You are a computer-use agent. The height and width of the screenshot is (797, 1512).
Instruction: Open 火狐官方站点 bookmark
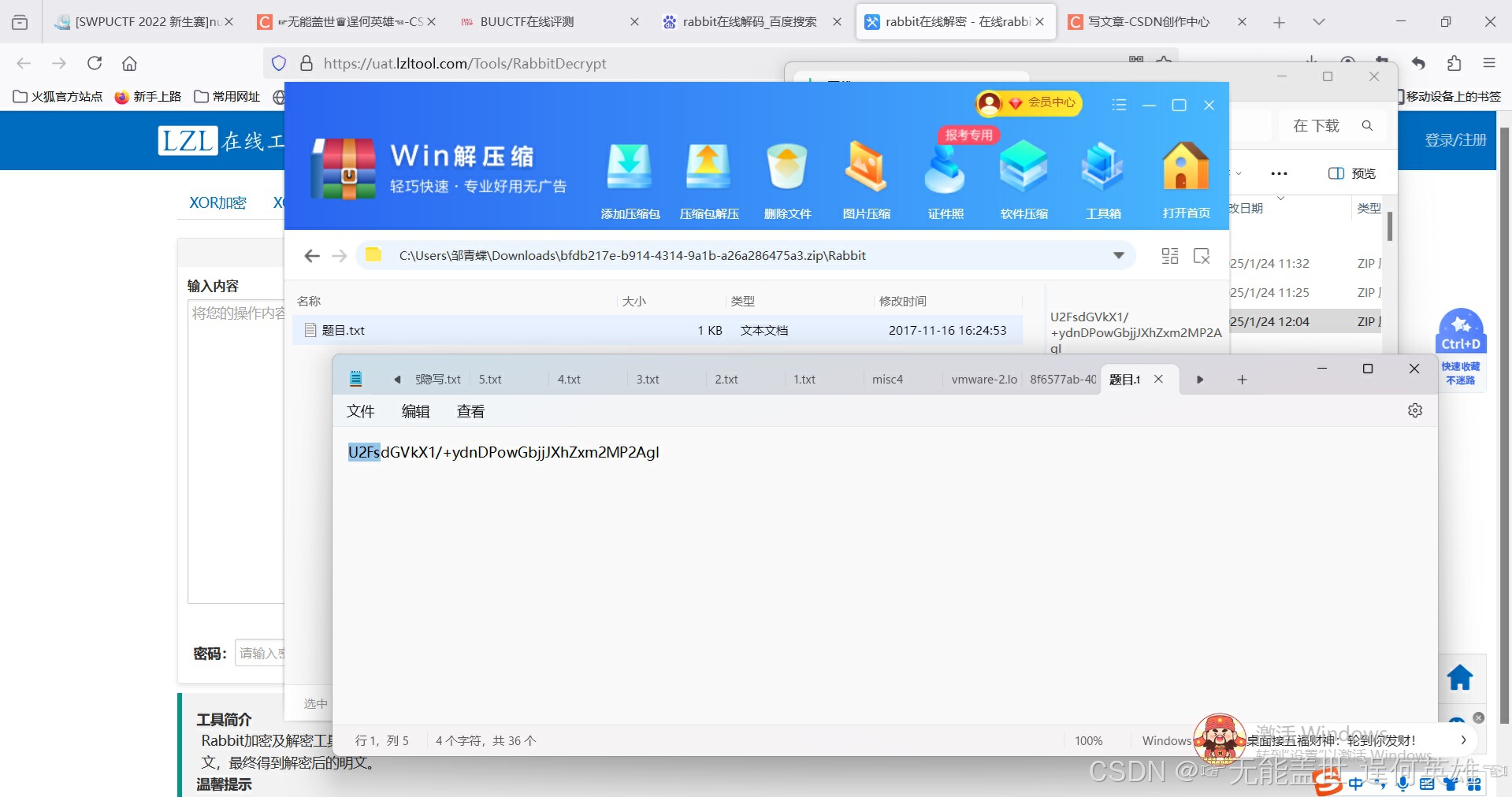58,96
